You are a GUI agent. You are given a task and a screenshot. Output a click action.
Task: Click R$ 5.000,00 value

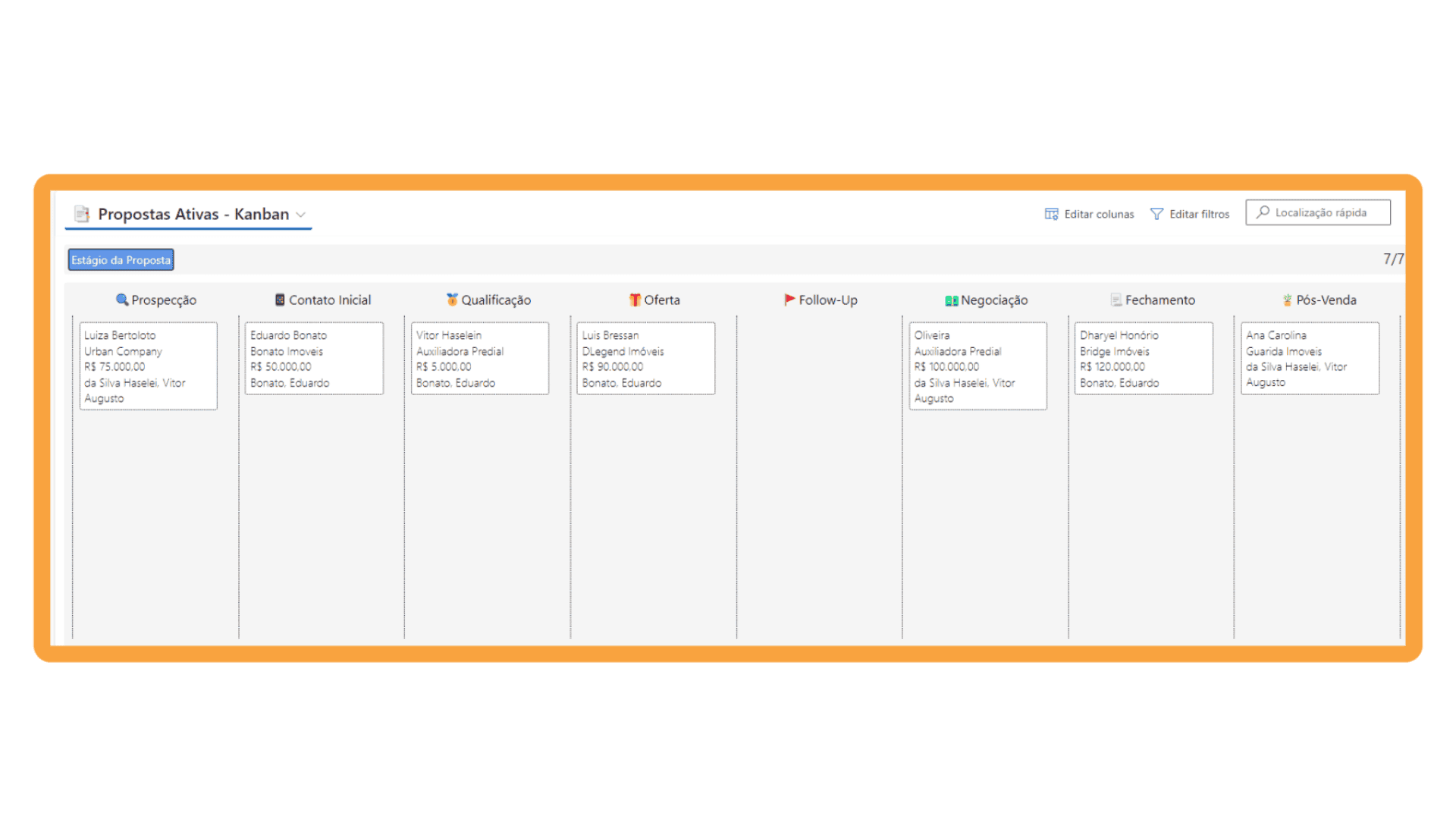[444, 366]
